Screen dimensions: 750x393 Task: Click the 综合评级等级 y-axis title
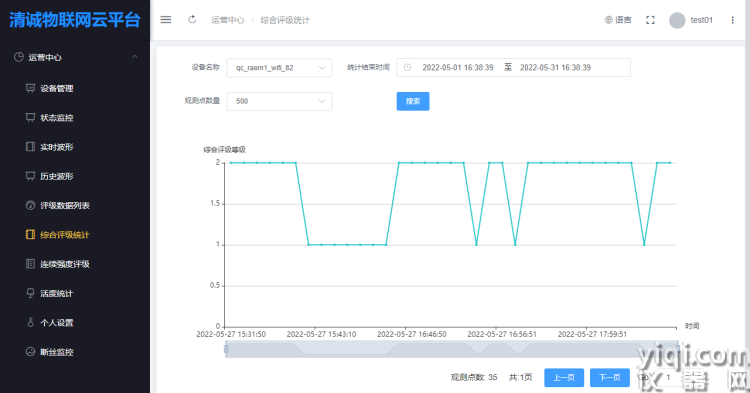coord(225,150)
